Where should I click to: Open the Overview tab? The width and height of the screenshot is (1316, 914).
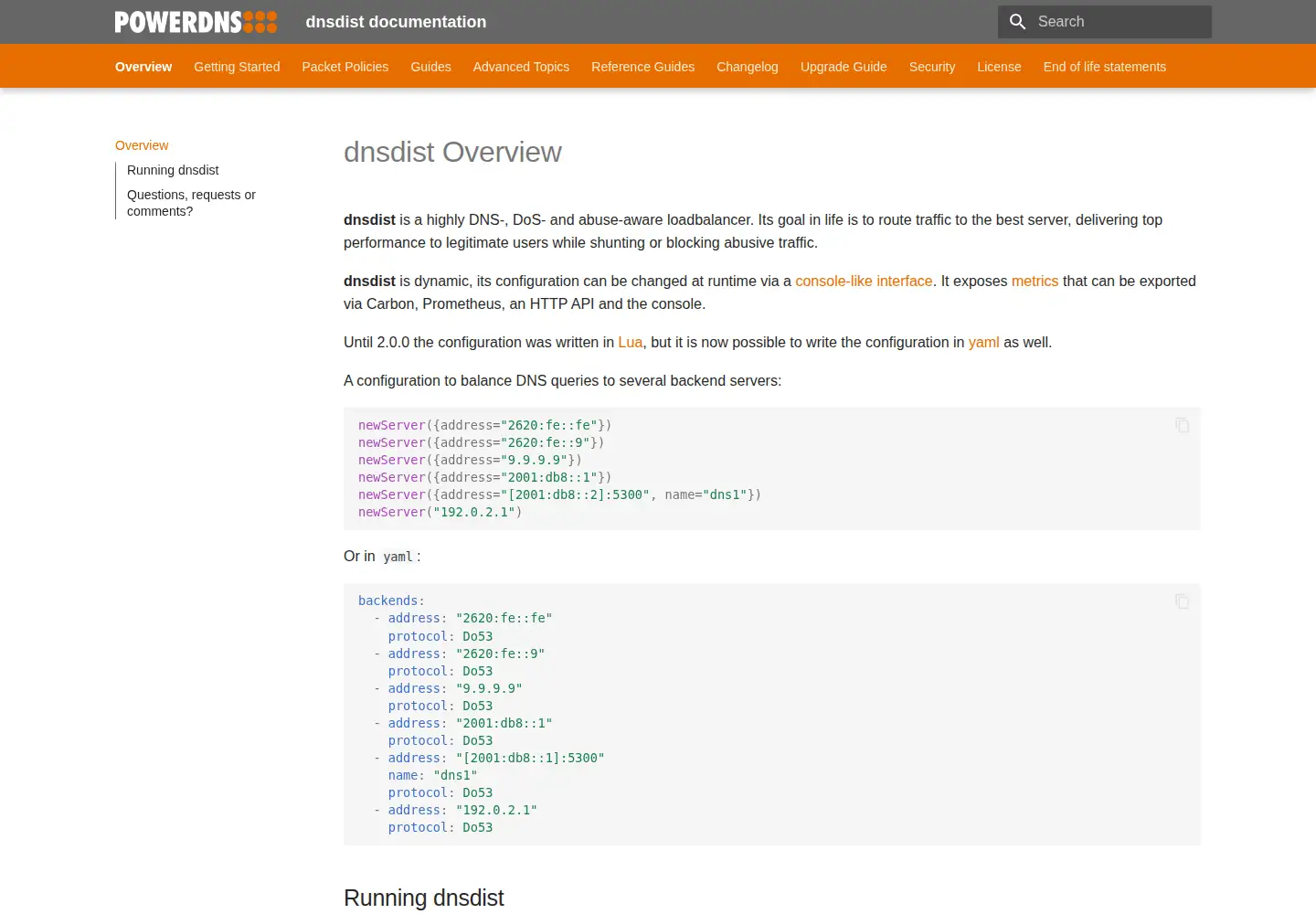pyautogui.click(x=143, y=67)
